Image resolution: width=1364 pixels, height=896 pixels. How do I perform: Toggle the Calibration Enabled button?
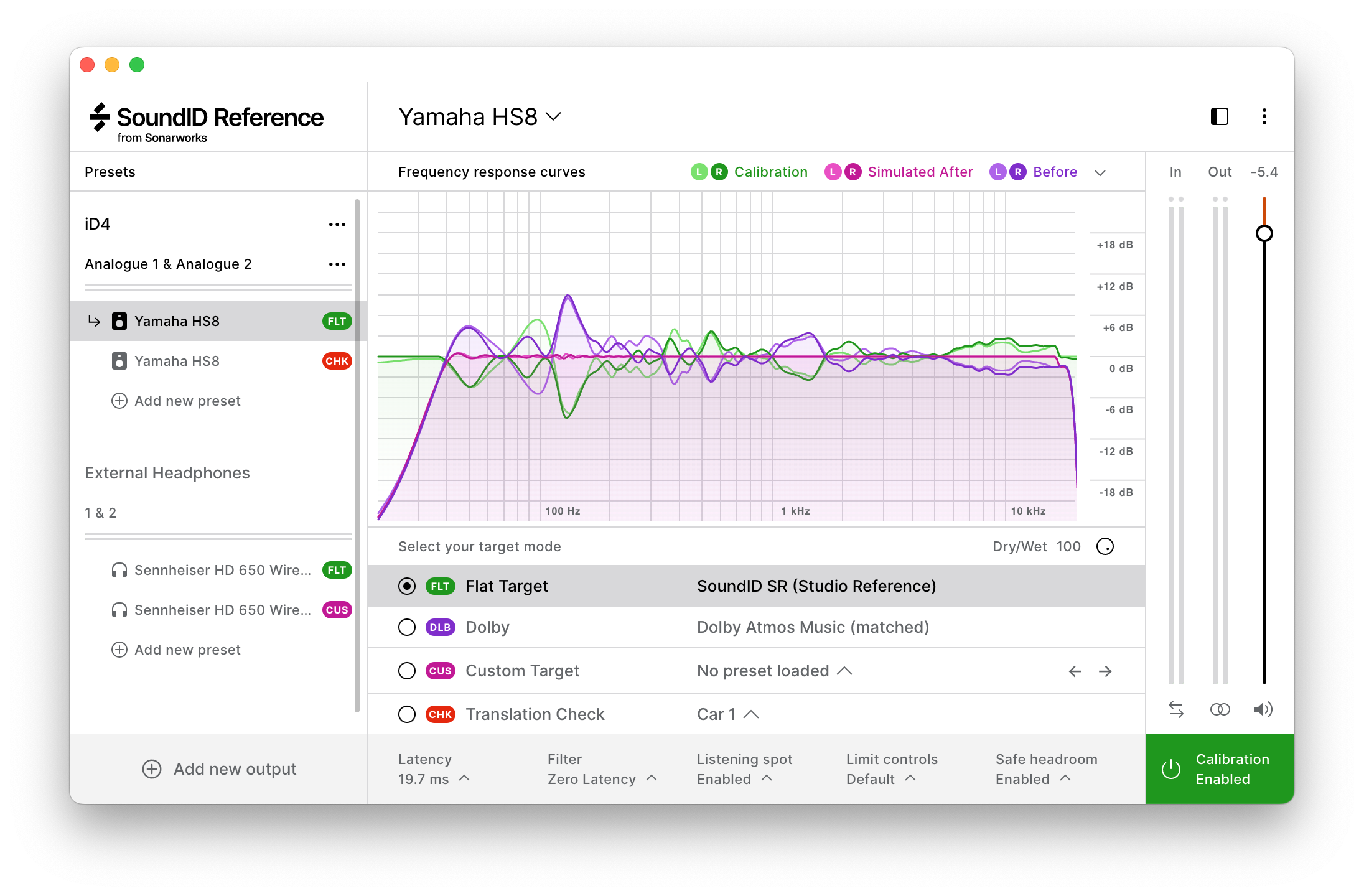point(1220,769)
